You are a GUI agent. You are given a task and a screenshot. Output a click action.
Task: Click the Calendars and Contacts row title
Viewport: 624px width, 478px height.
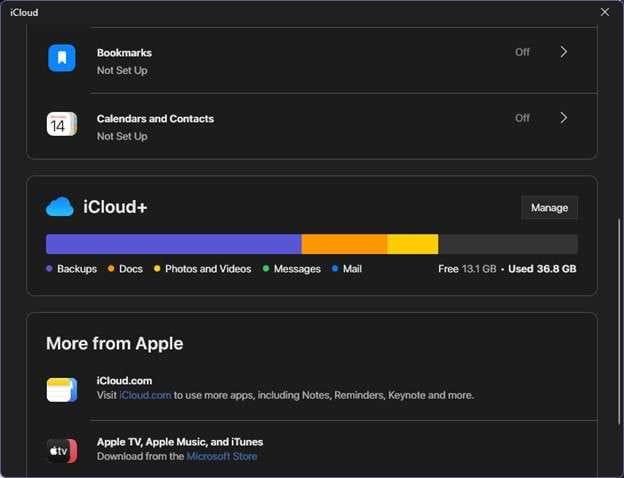[x=155, y=119]
